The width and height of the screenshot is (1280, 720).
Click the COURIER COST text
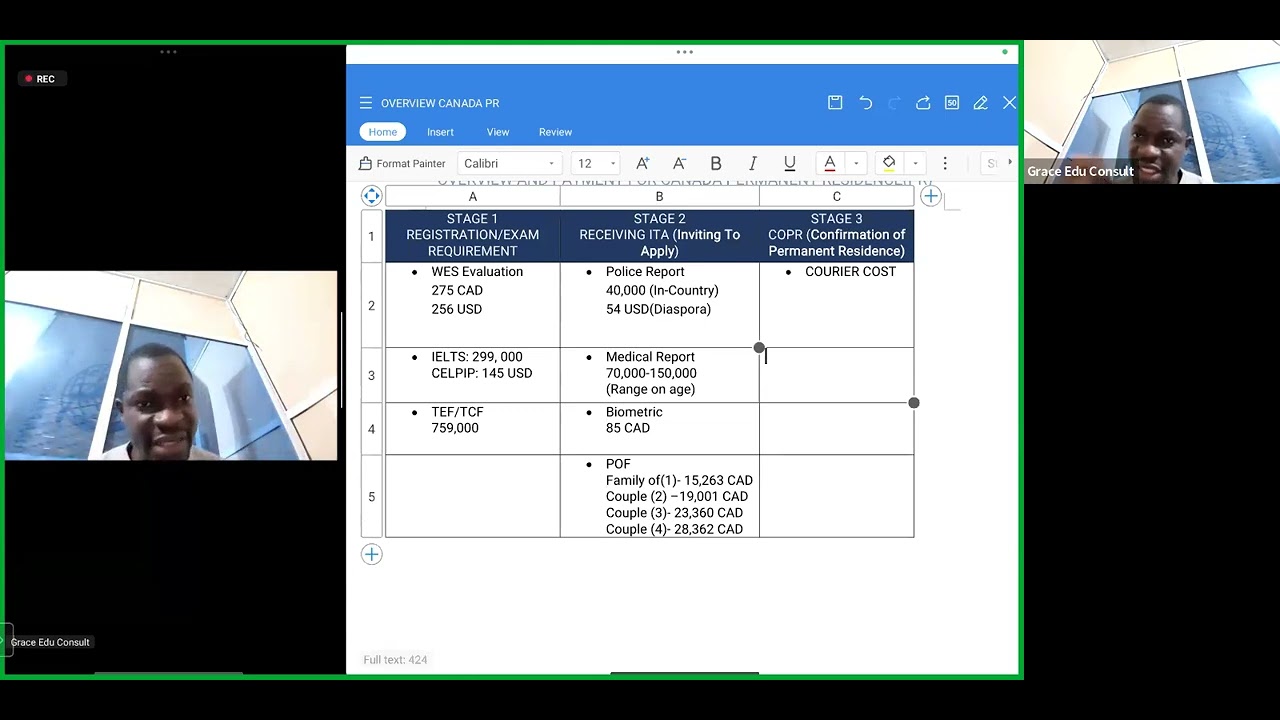(850, 272)
